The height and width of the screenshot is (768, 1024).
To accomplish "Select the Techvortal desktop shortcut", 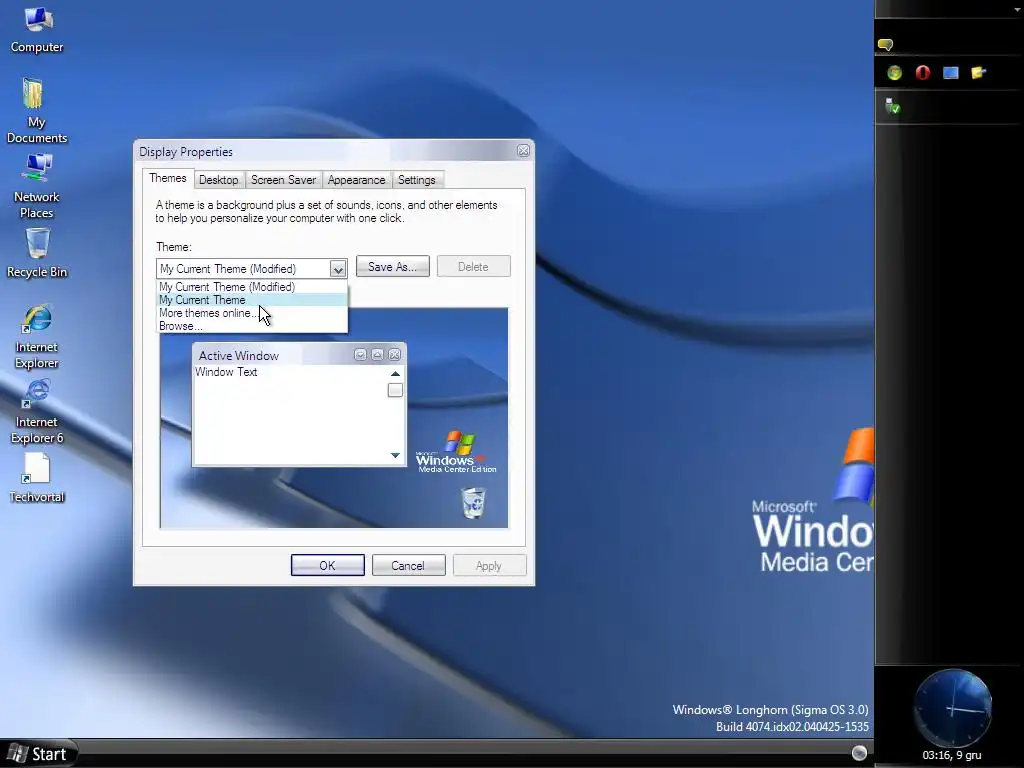I will pos(37,477).
